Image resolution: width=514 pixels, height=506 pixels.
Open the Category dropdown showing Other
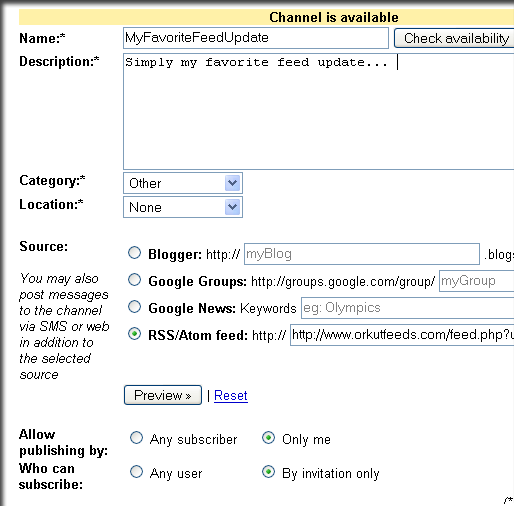(x=183, y=183)
